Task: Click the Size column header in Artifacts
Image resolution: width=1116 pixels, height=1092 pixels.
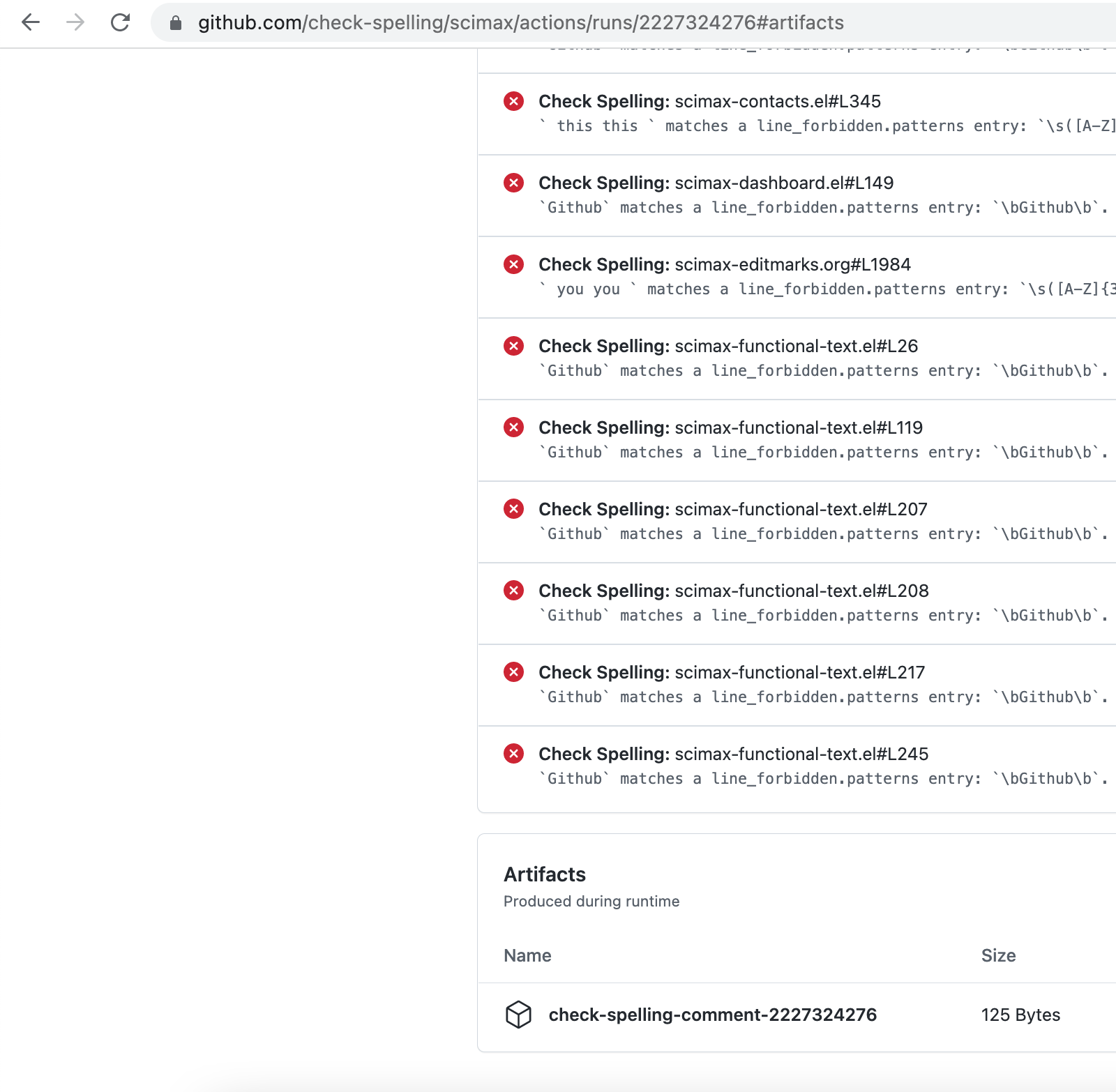Action: point(998,955)
